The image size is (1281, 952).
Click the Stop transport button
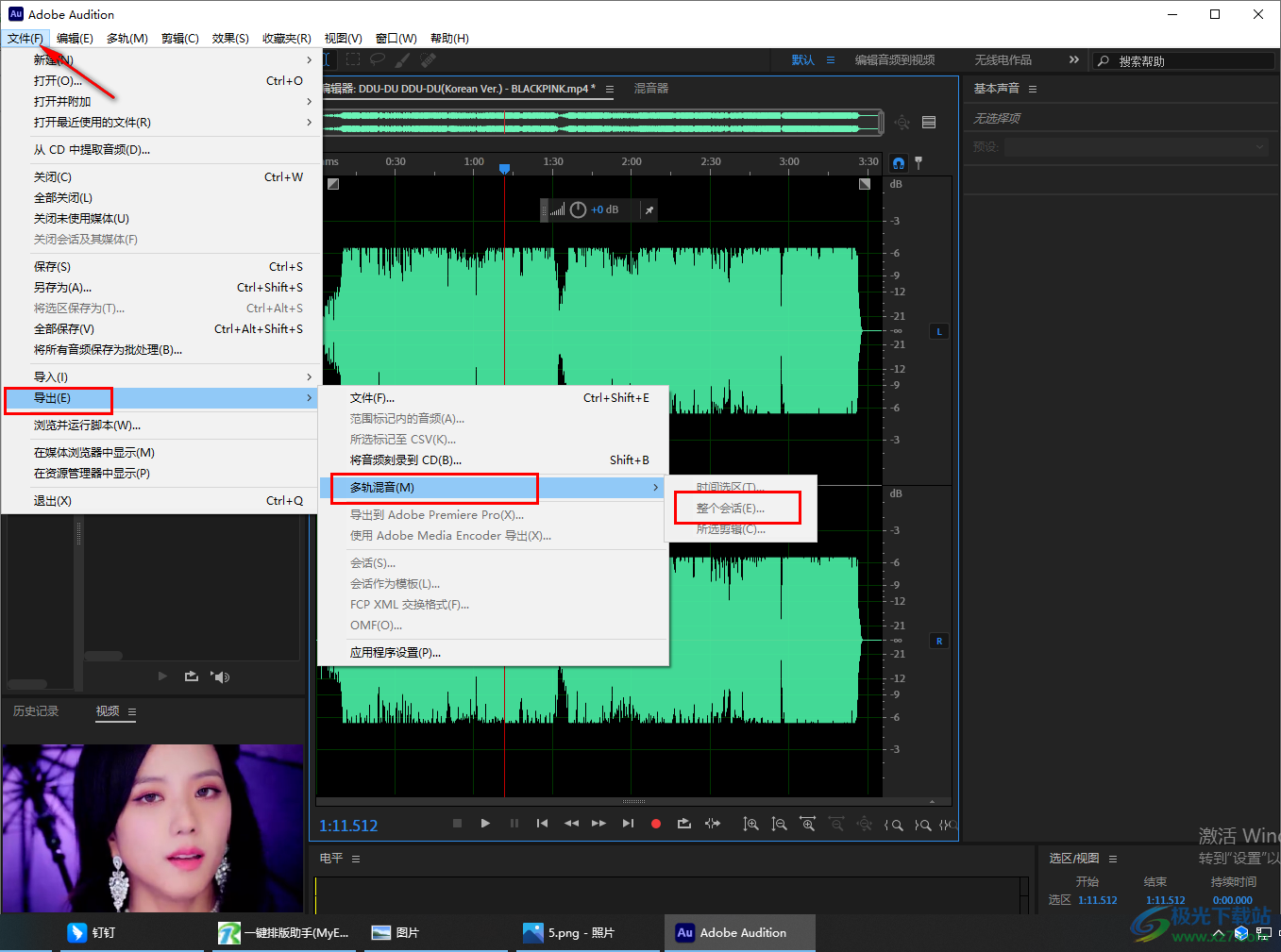(x=457, y=824)
